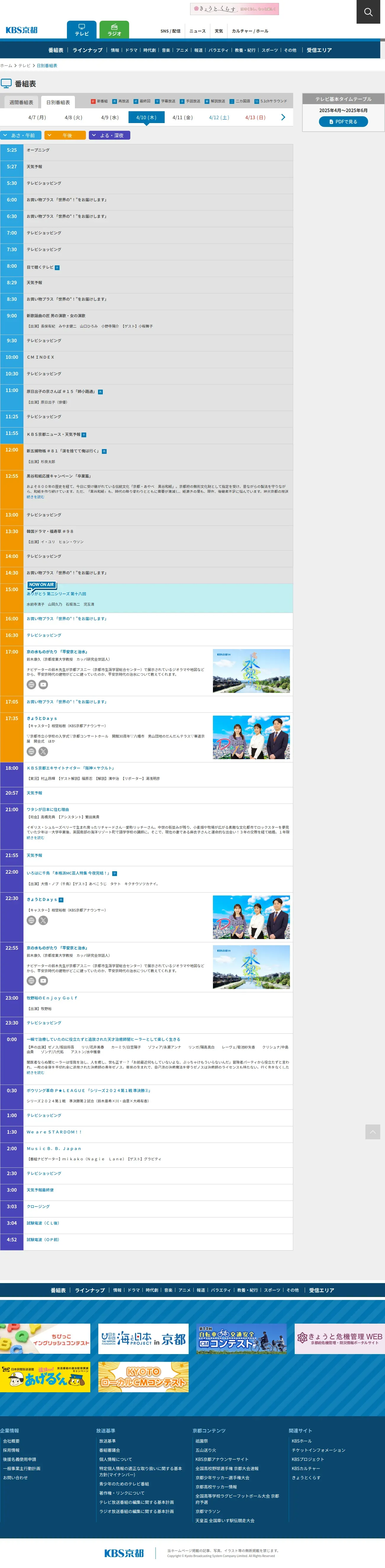Open the 22:30 きょうとDays thumbnail image

click(x=251, y=917)
